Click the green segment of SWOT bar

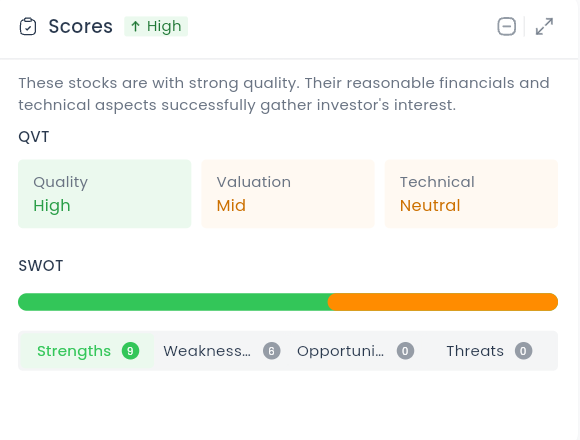pyautogui.click(x=173, y=302)
